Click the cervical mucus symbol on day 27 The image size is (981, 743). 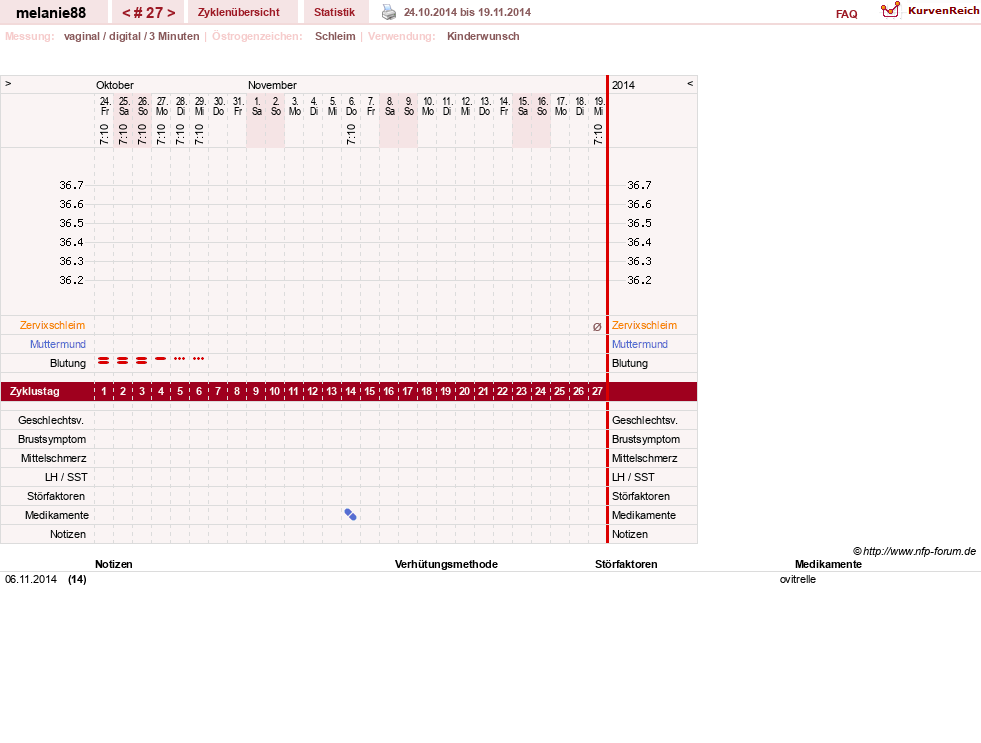[x=597, y=326]
